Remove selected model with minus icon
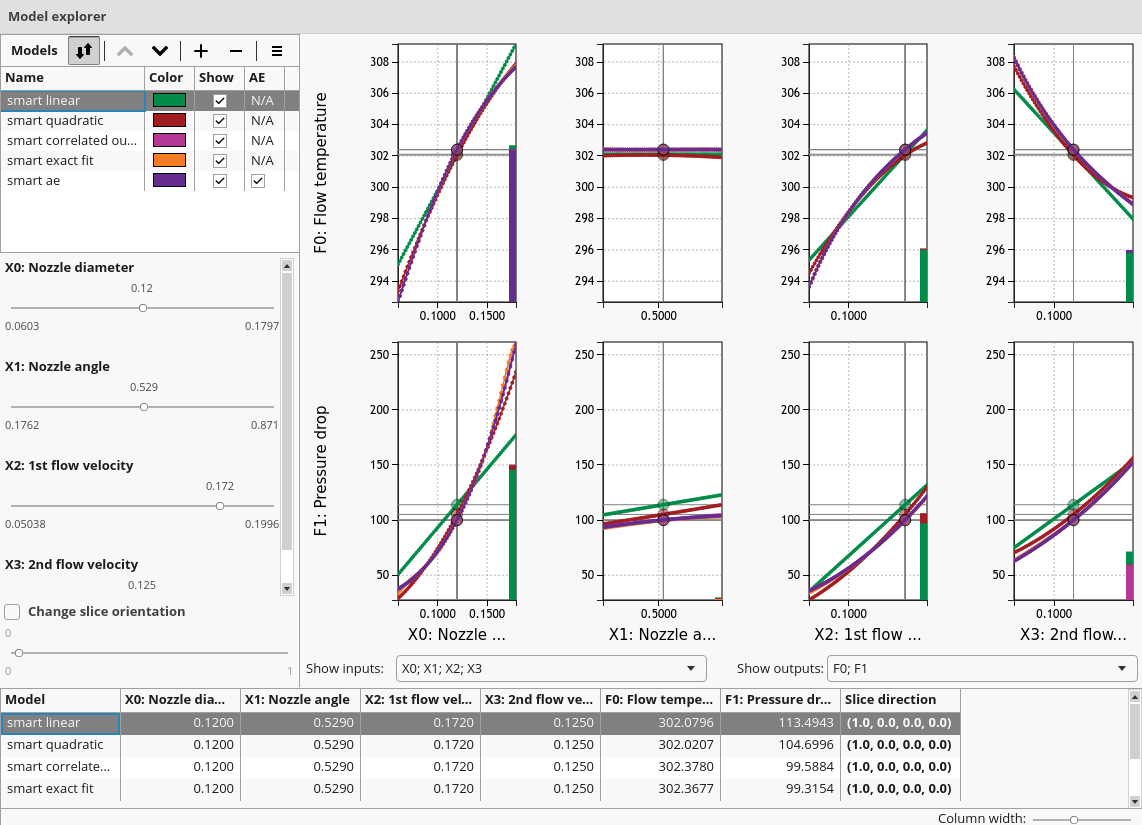Screen dimensions: 1142x825 point(236,51)
